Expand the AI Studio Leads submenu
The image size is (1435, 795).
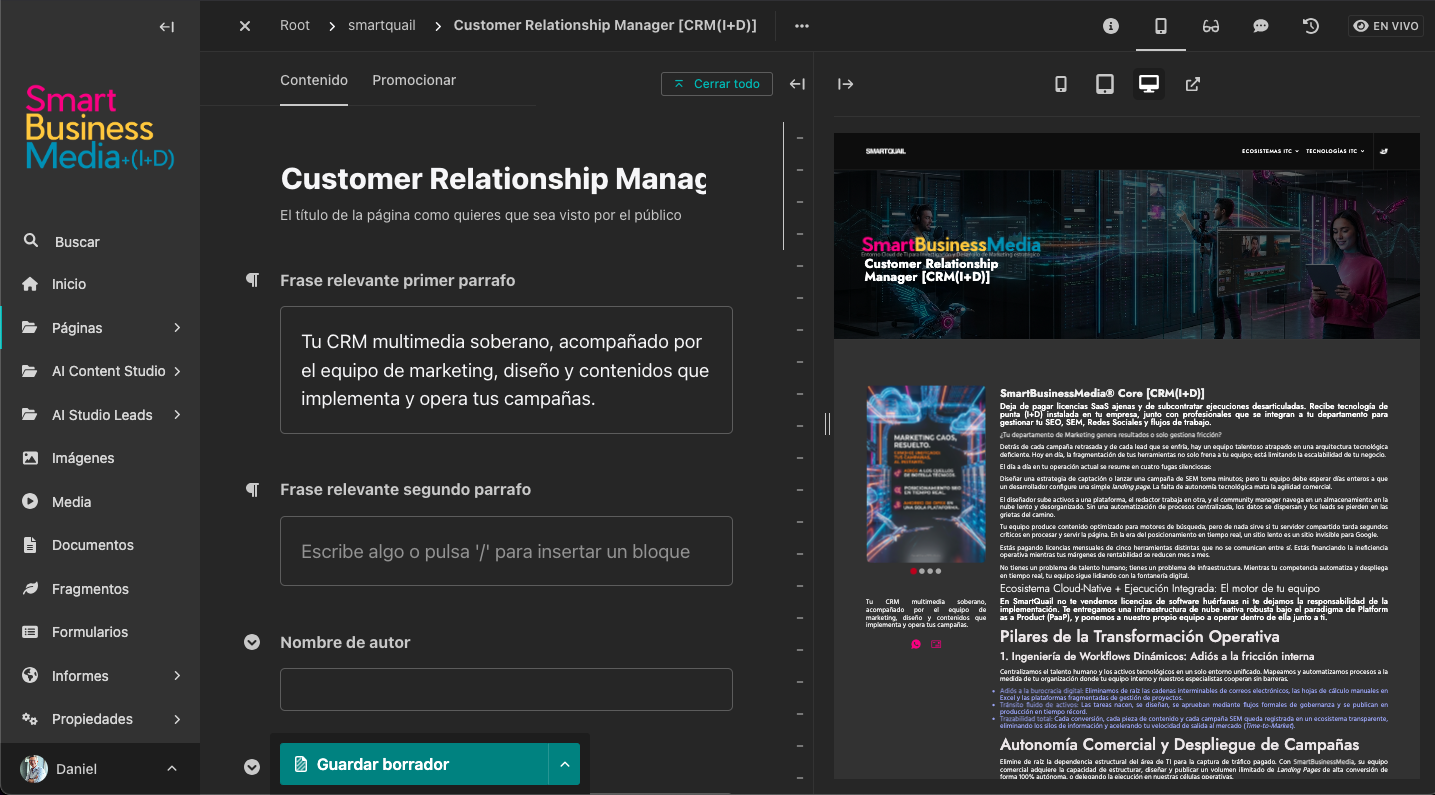(x=177, y=415)
